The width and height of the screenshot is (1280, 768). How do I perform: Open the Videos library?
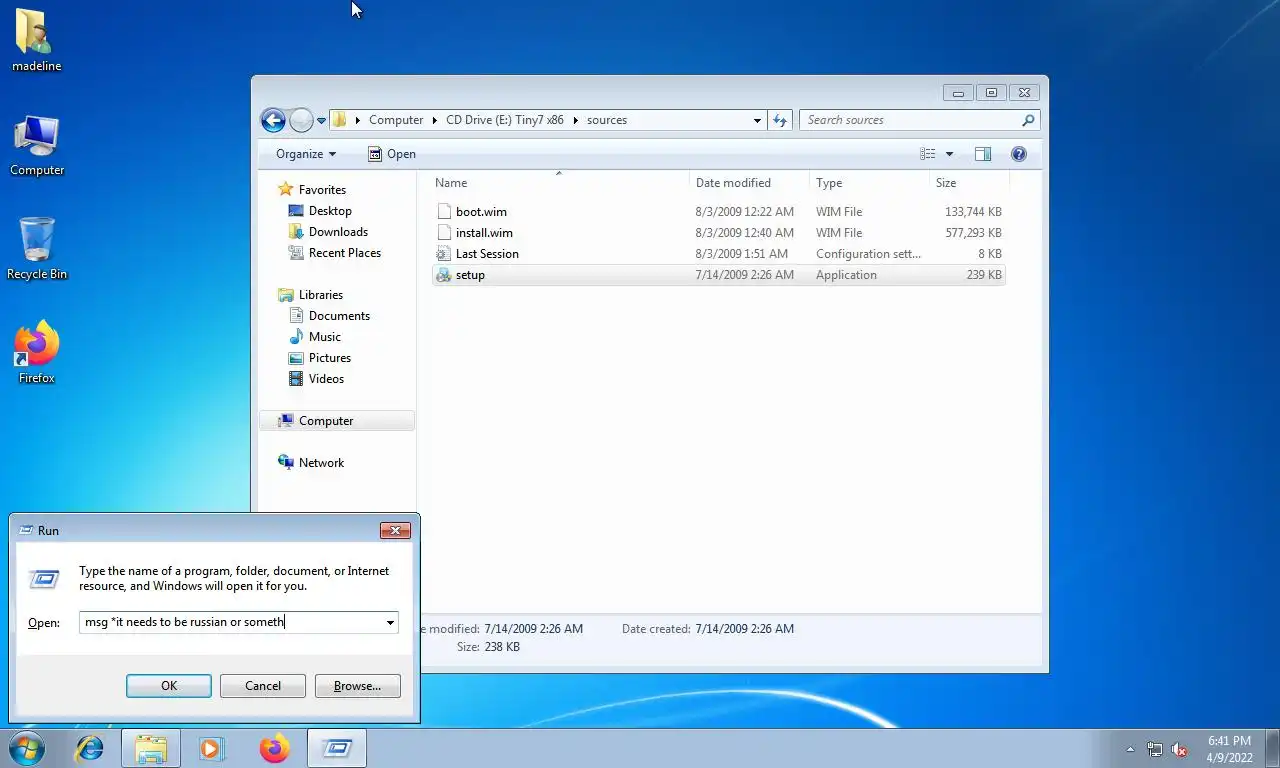point(326,379)
